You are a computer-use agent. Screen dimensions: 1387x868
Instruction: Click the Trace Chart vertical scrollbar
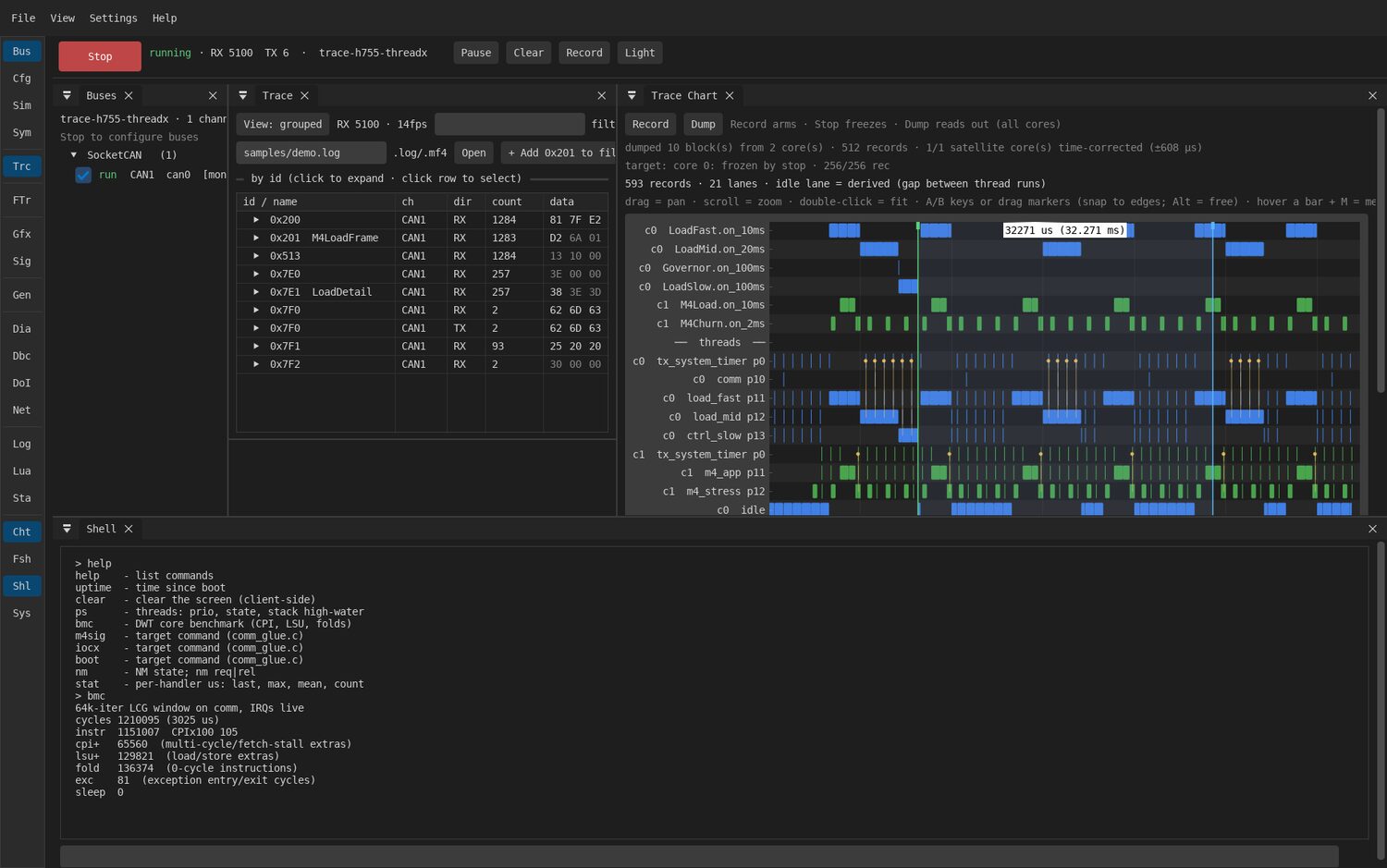coord(1381,250)
